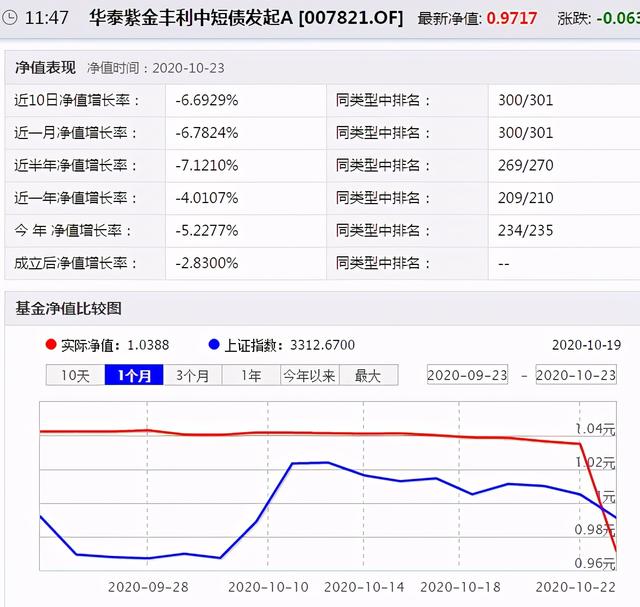Select the 10天 range tab
640x607 pixels.
point(75,375)
